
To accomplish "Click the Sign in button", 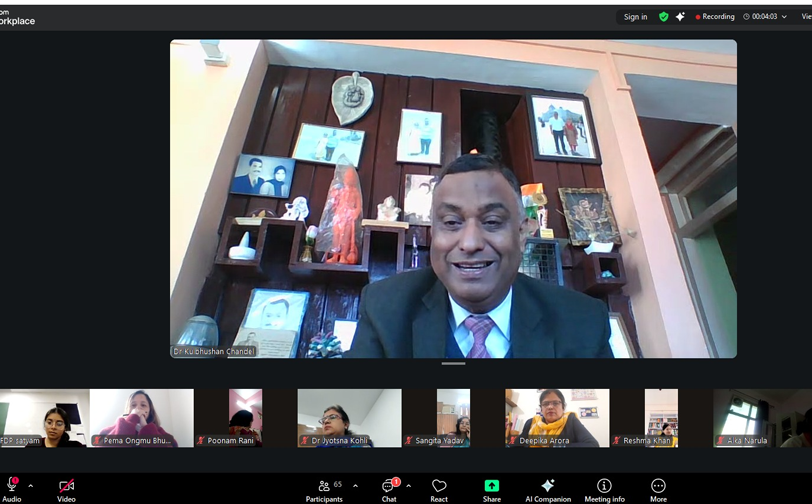I will coord(635,17).
